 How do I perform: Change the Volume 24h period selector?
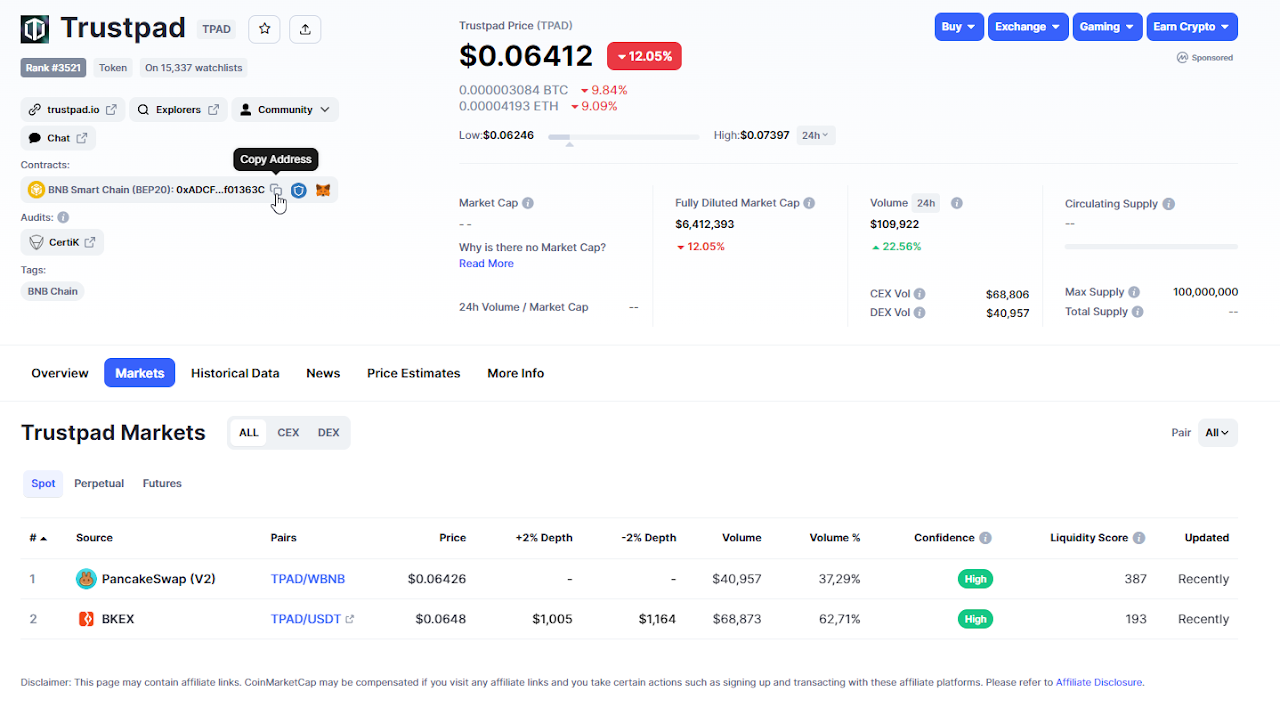click(x=926, y=203)
